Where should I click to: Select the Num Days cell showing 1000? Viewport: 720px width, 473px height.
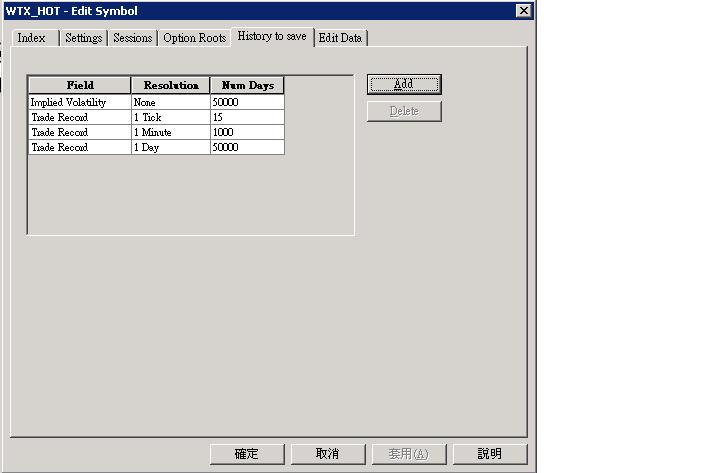[248, 132]
